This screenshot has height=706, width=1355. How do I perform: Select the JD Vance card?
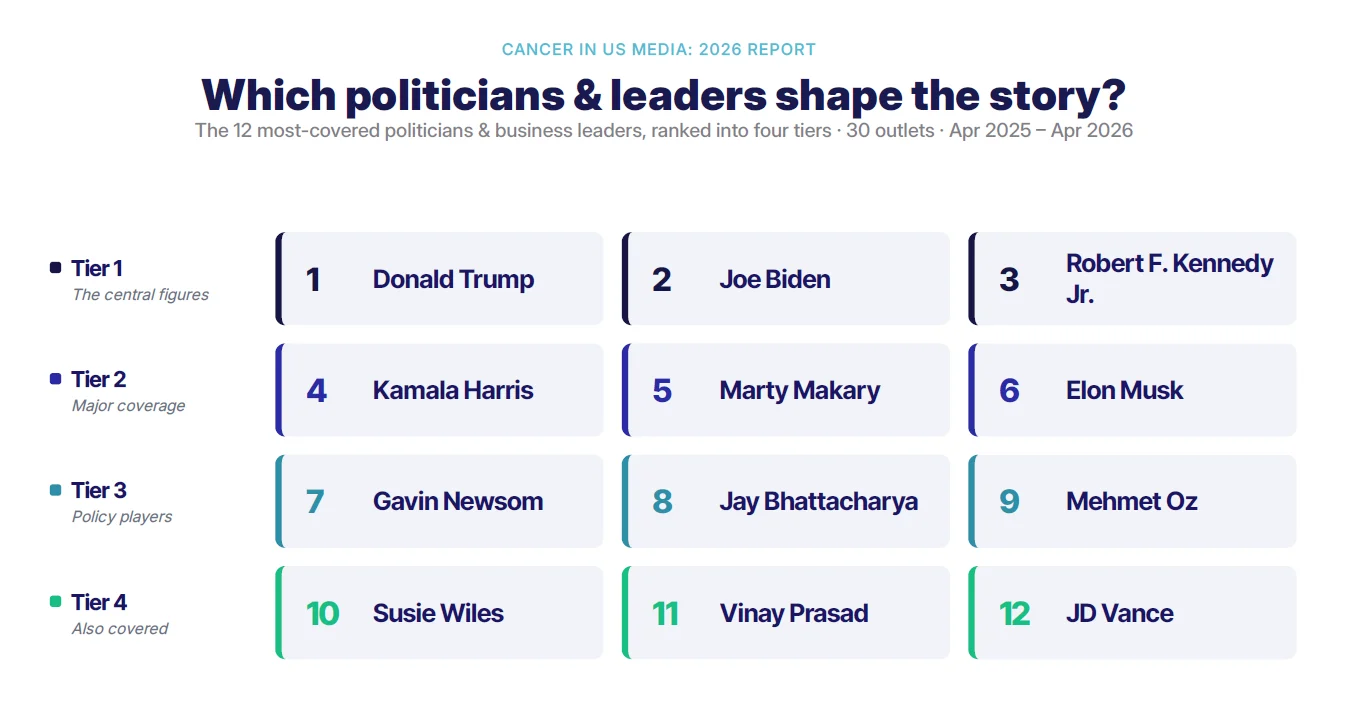(1132, 613)
